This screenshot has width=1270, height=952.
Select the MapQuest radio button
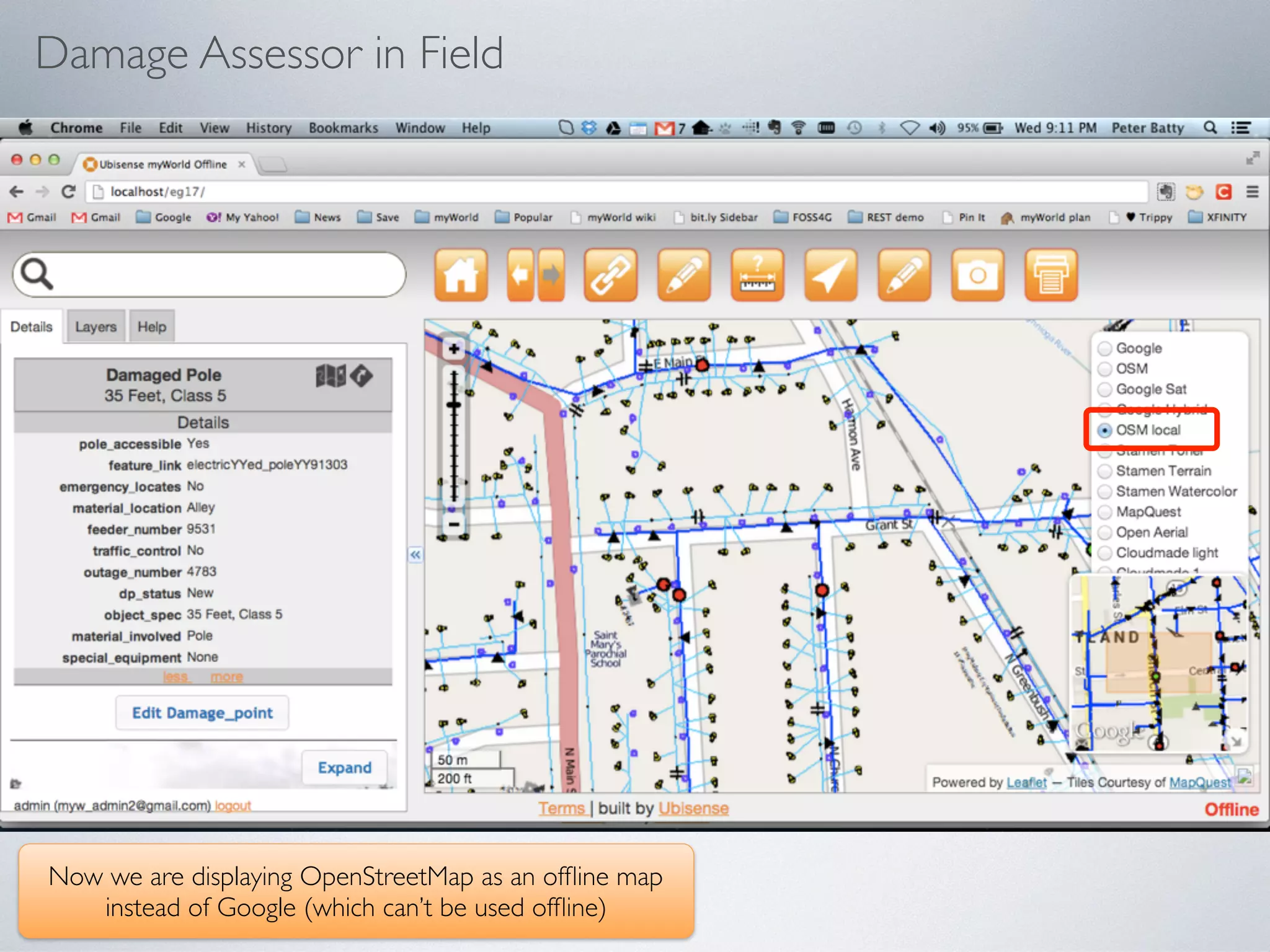(x=1104, y=512)
